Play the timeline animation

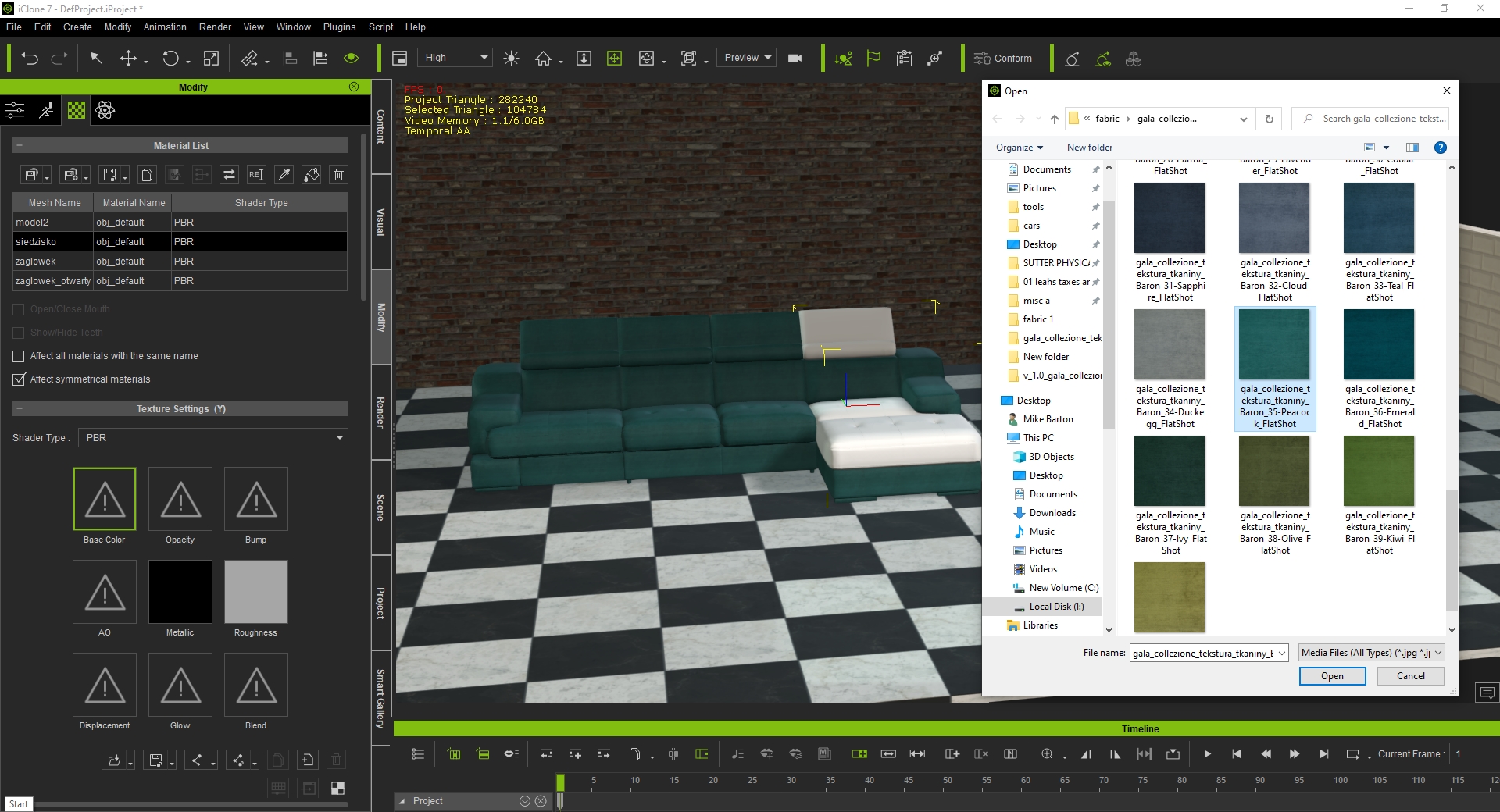(x=1207, y=754)
